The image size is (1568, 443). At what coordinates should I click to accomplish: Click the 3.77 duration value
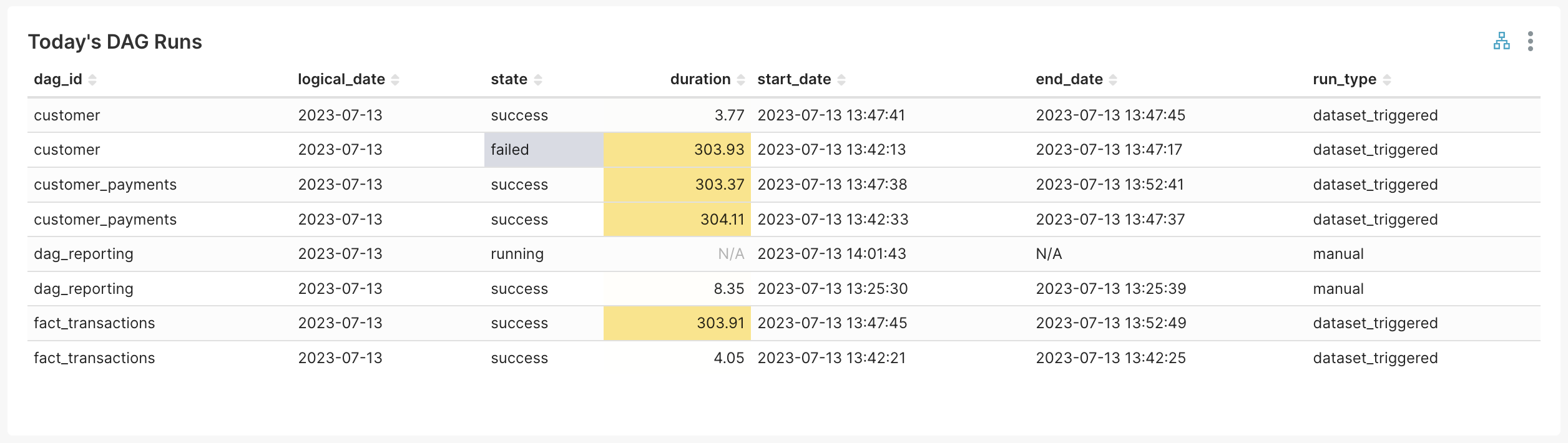tap(729, 115)
